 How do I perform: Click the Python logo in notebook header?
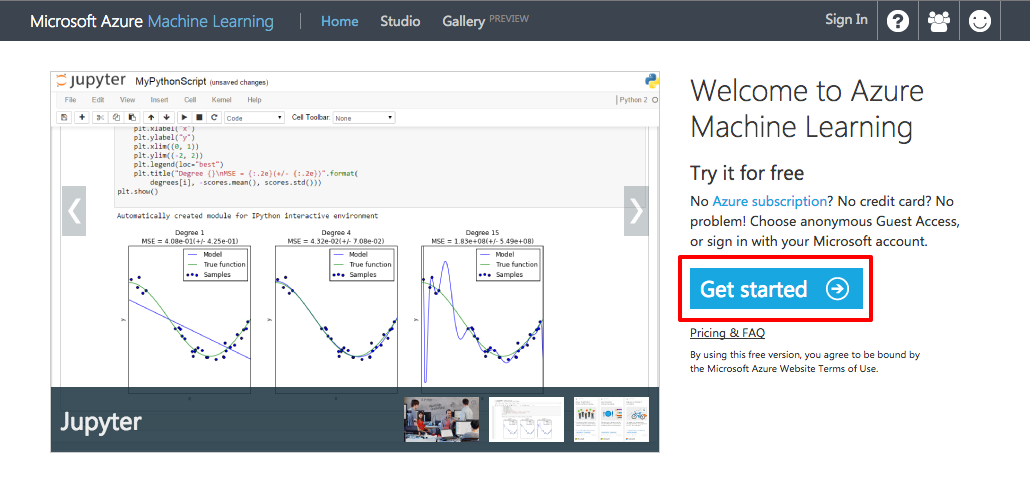[x=651, y=81]
